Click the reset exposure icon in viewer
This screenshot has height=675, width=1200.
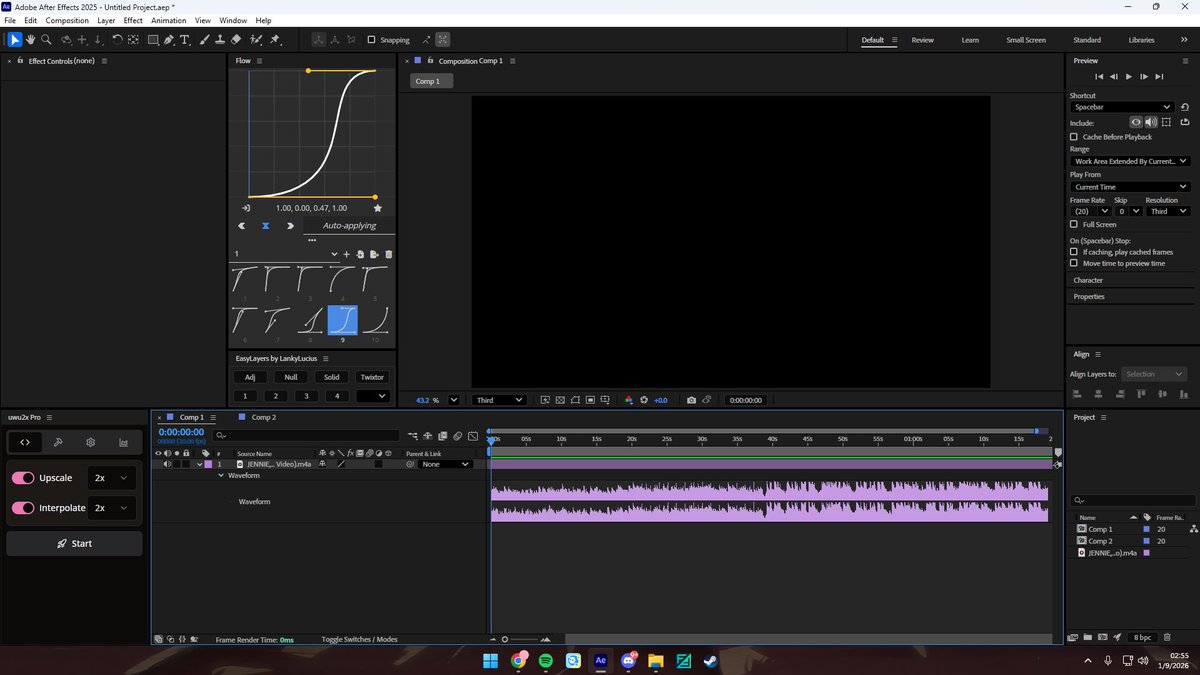coord(644,400)
